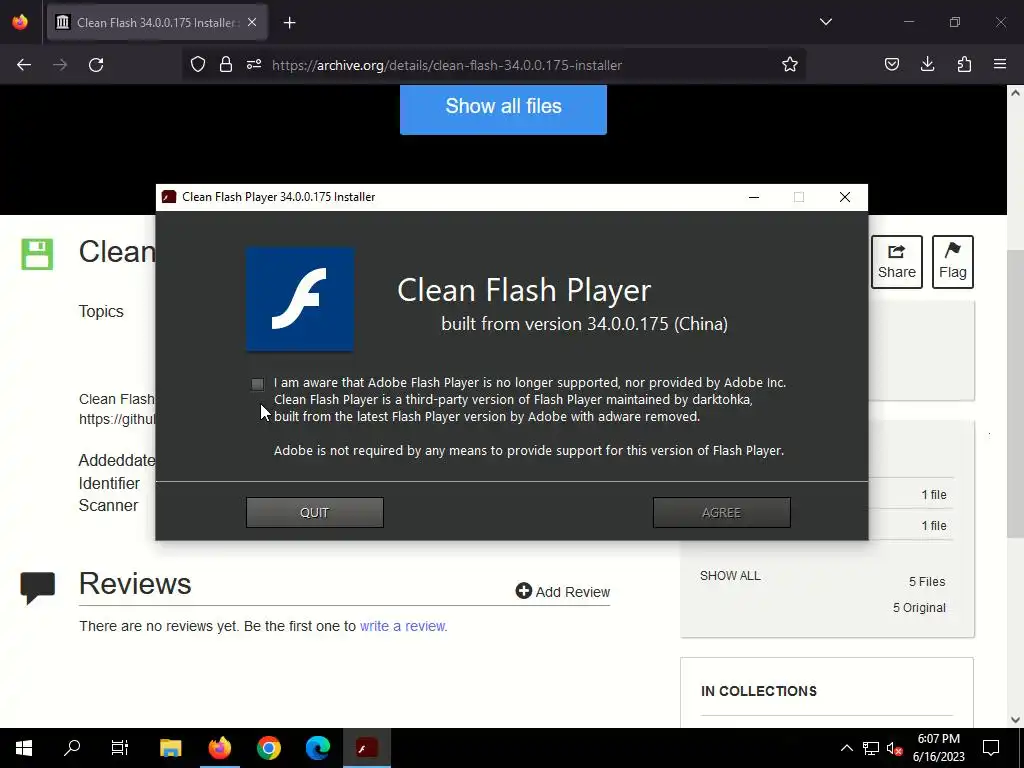Click SHOW ALL in download options
1024x768 pixels.
pos(730,576)
